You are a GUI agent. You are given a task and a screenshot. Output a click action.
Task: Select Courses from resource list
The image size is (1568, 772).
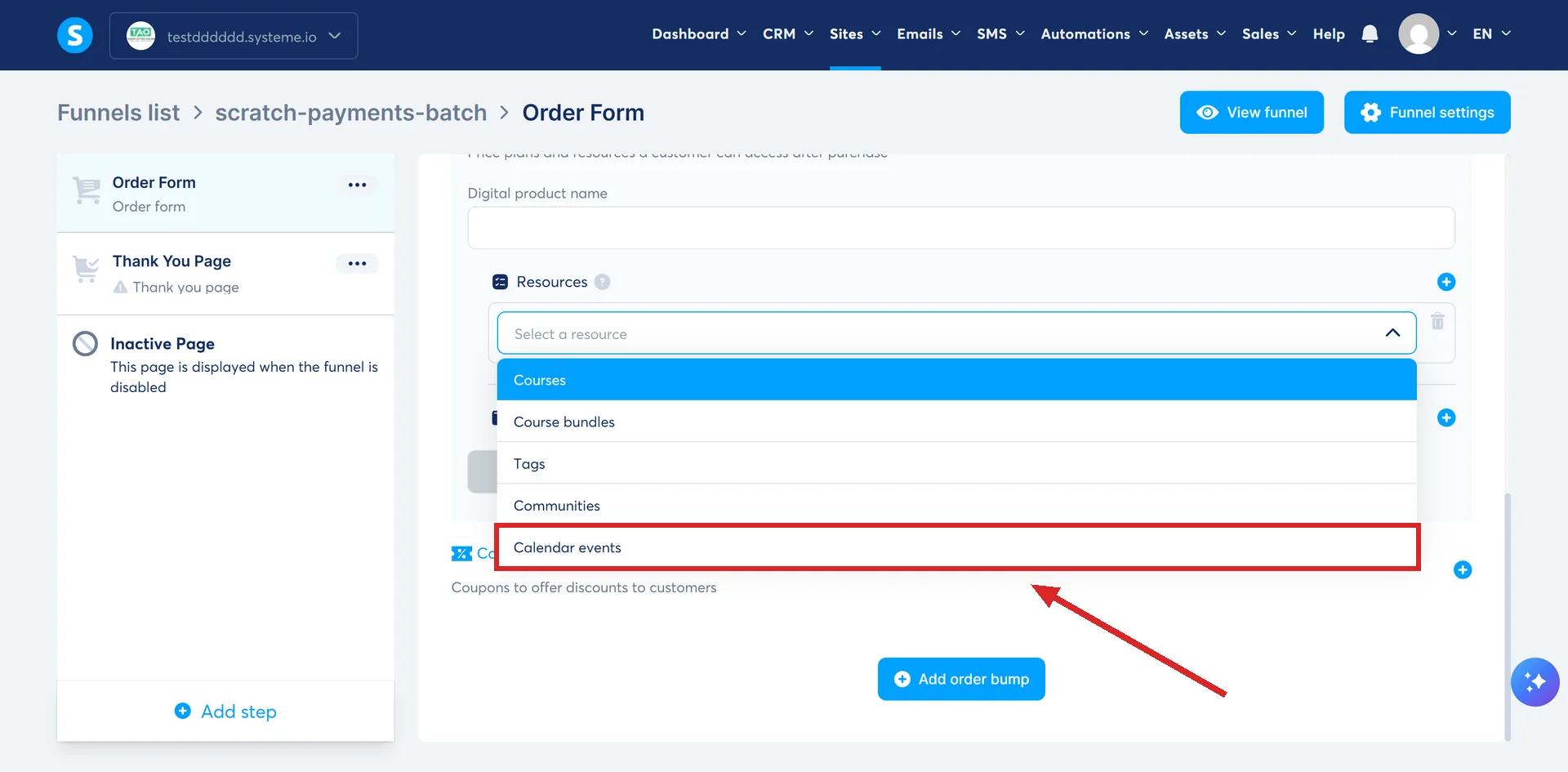956,380
